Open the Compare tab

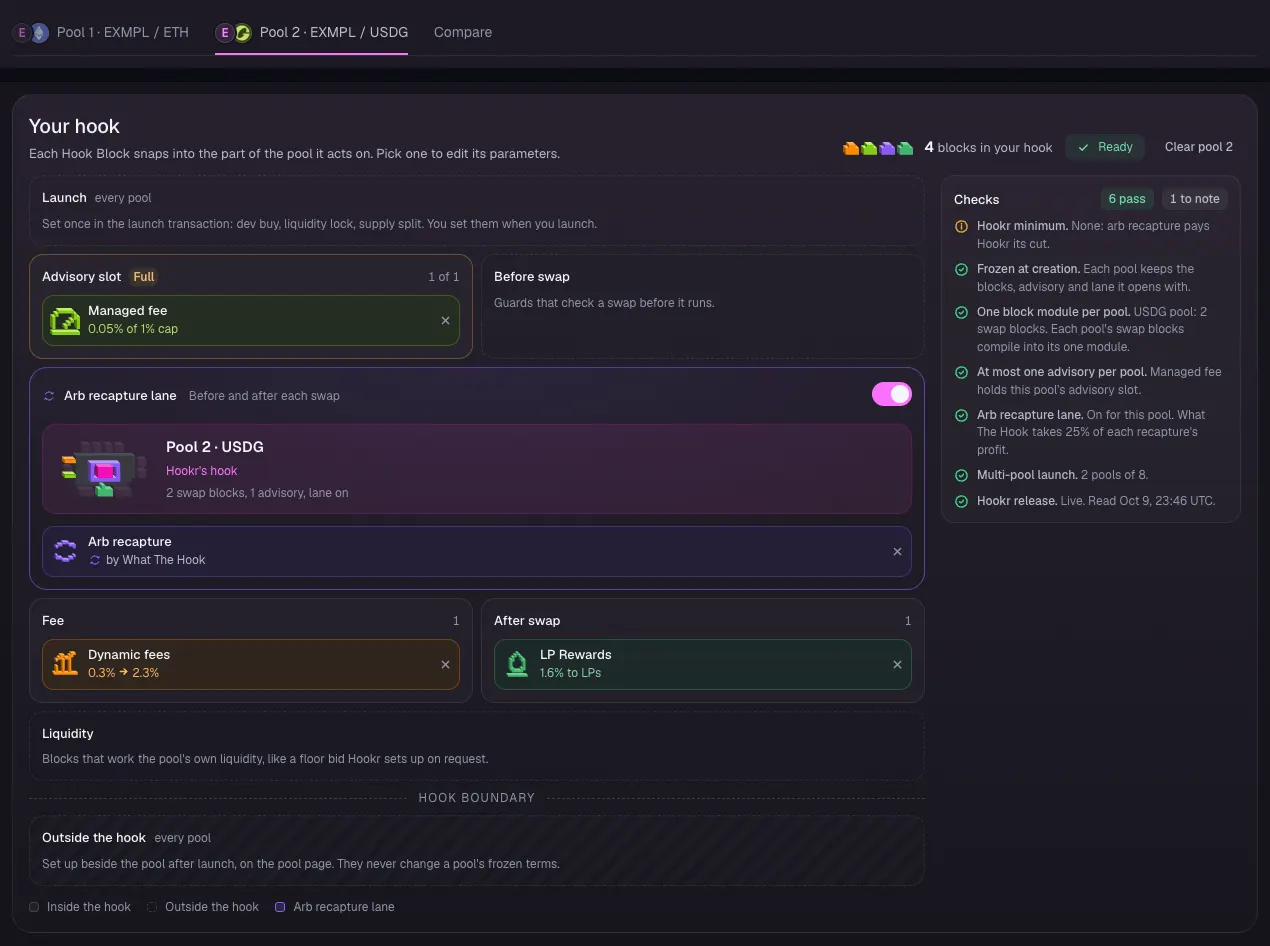[463, 32]
